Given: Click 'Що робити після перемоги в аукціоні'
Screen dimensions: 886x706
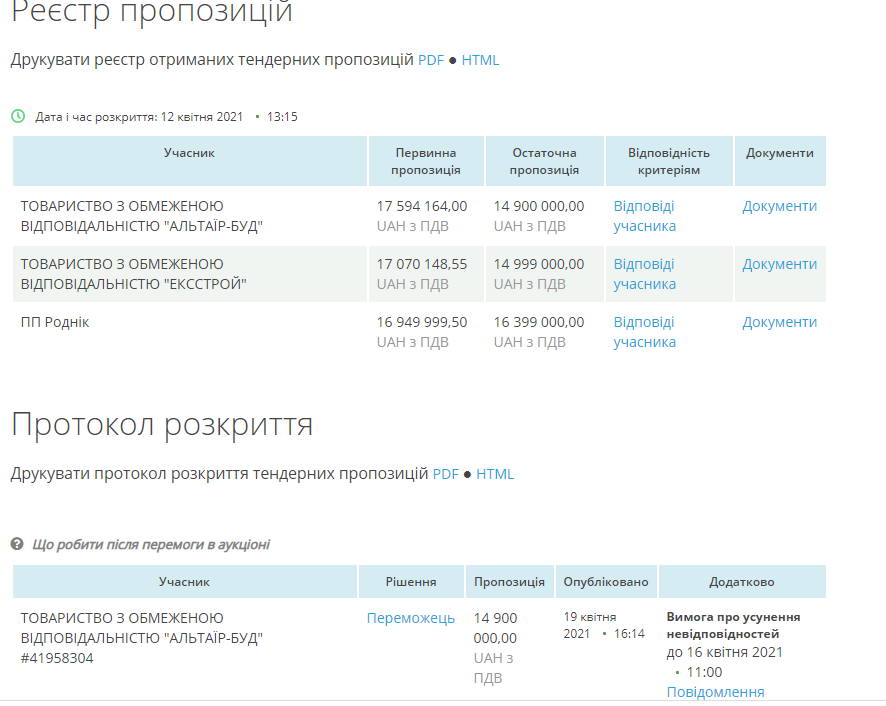Looking at the screenshot, I should (x=151, y=545).
